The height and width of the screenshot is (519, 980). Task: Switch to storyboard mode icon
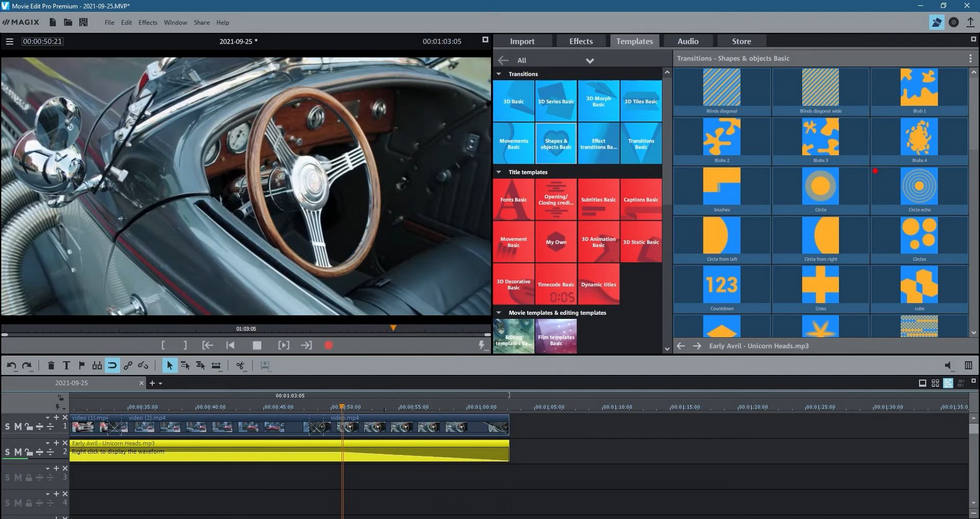tap(922, 383)
